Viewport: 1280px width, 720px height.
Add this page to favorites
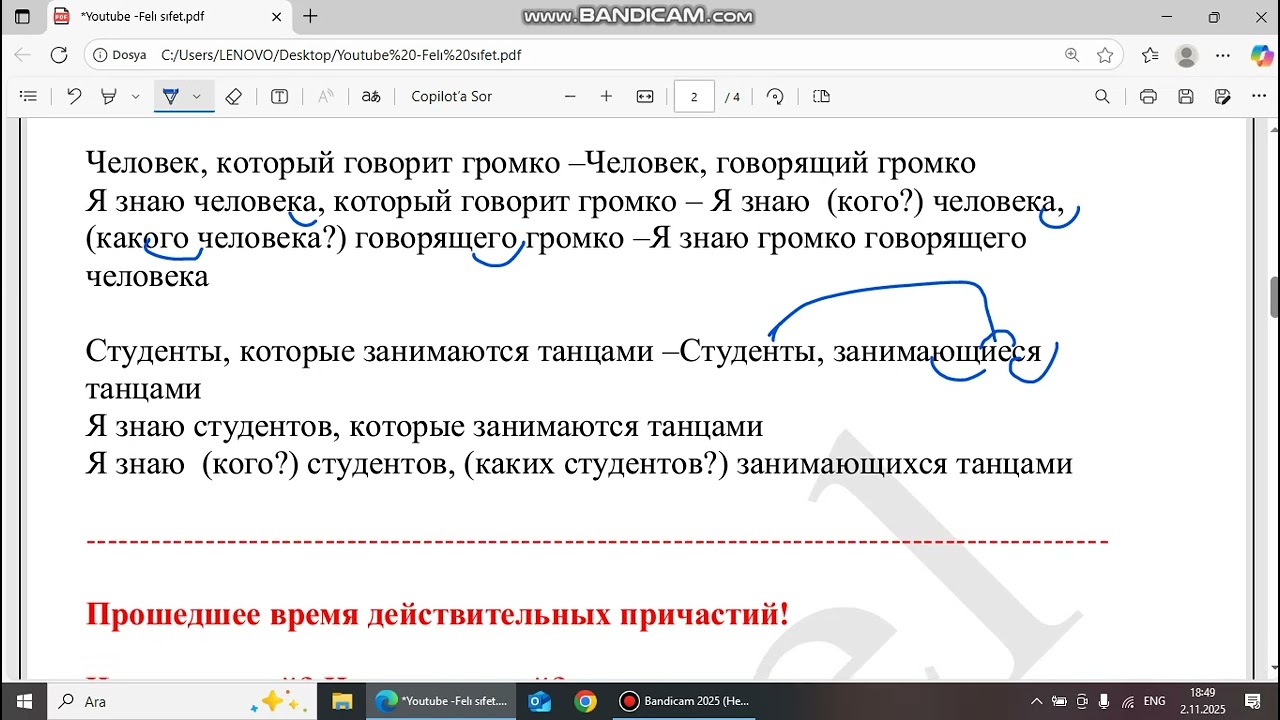1105,55
